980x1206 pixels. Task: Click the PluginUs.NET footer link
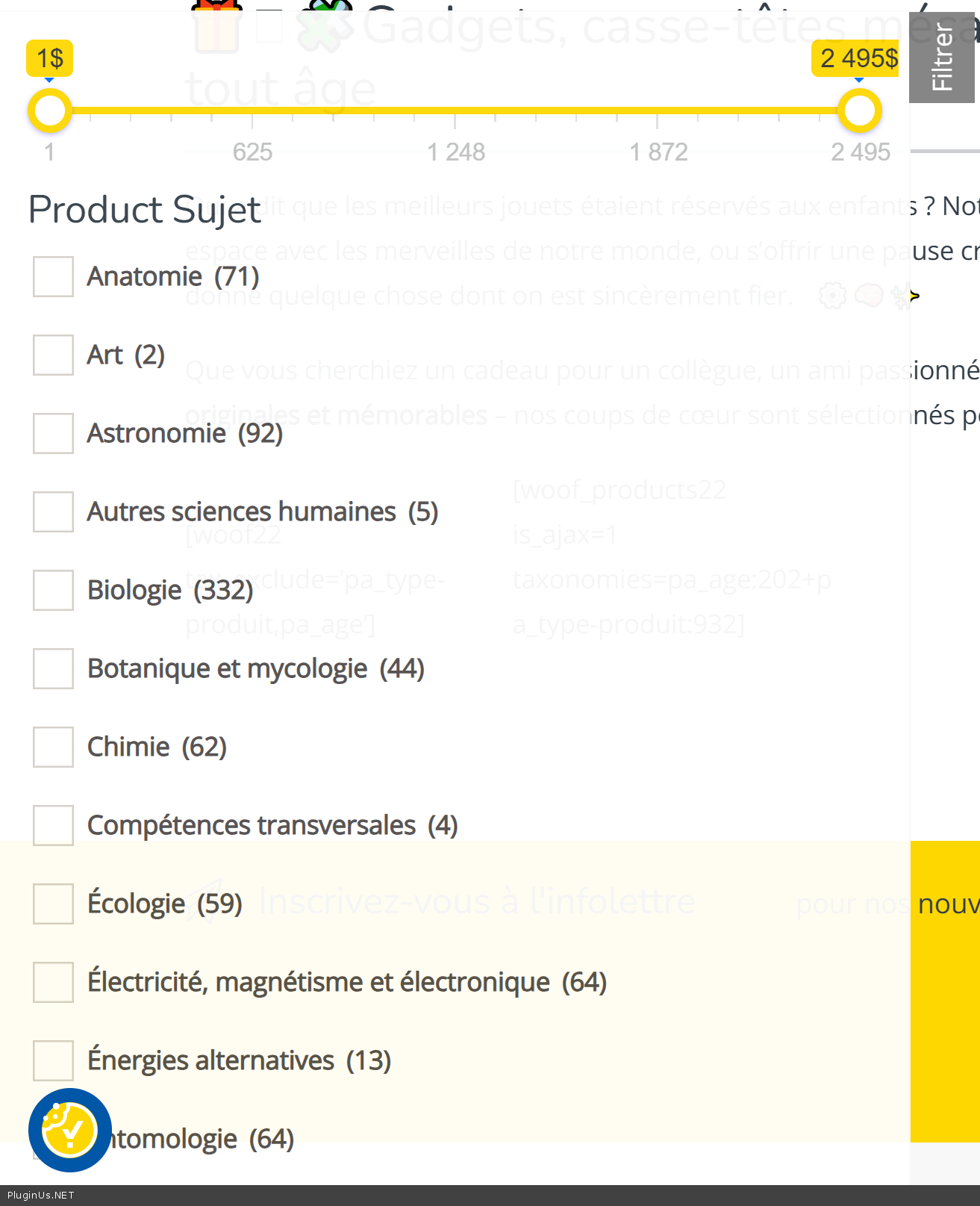click(x=41, y=1195)
